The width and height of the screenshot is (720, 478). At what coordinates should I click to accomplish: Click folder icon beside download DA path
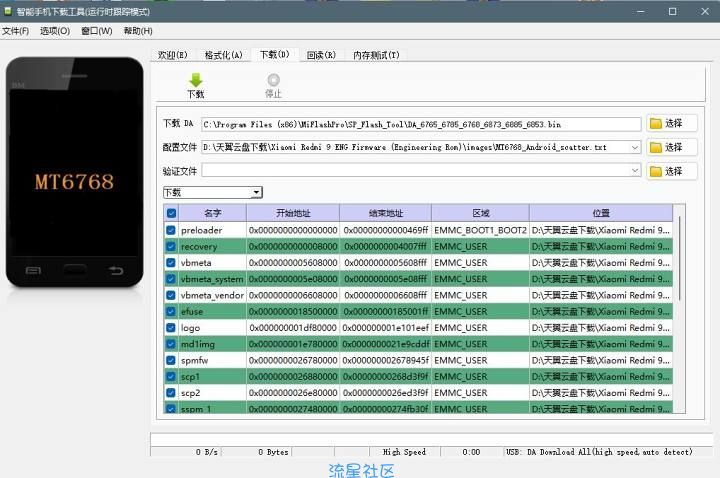656,124
